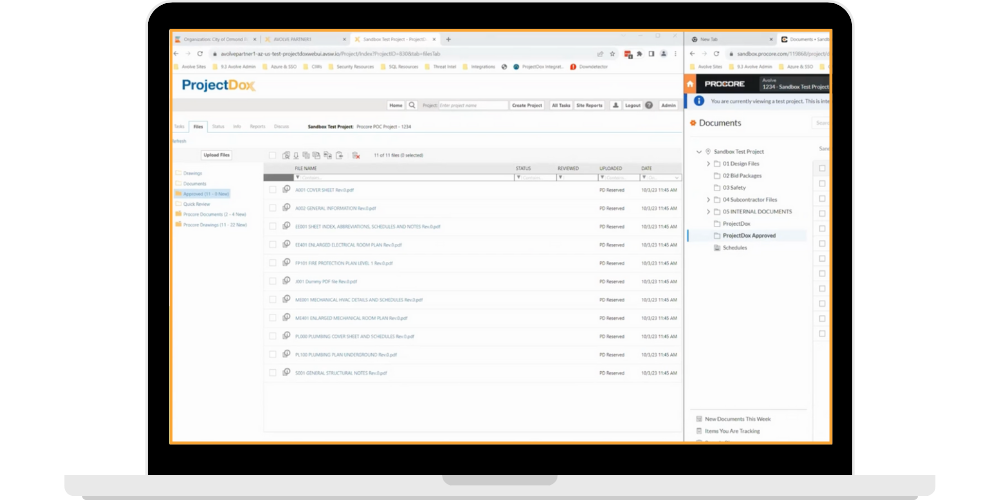
Task: Check the box for A001 COVER SHEET Rev.0.pdf
Action: coord(272,189)
